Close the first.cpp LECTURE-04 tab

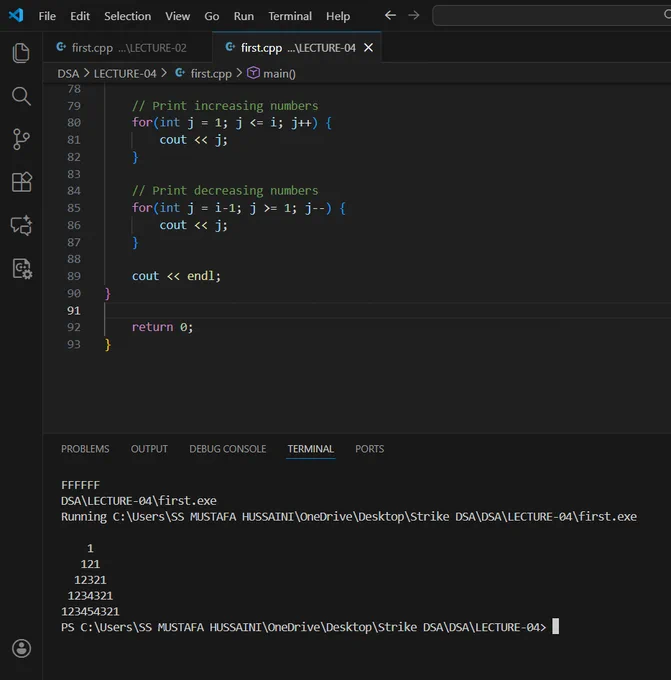pyautogui.click(x=368, y=48)
